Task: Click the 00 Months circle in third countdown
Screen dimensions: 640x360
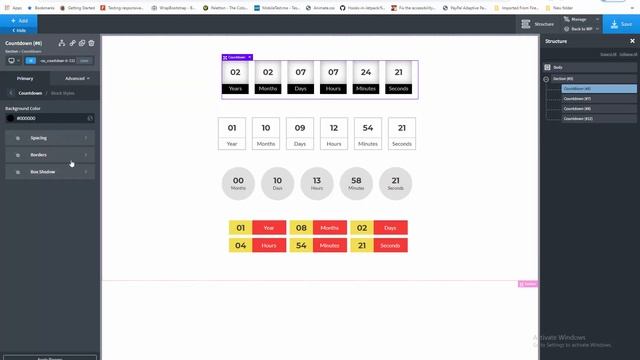Action: click(238, 183)
